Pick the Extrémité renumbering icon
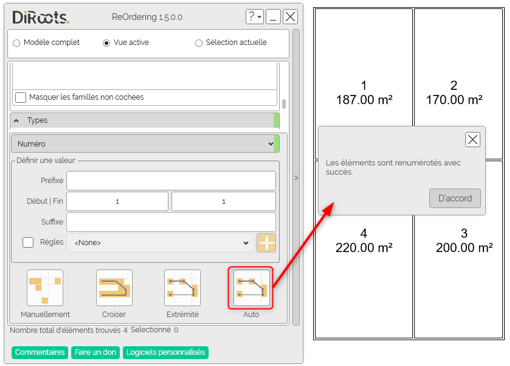The width and height of the screenshot is (510, 366). (182, 288)
